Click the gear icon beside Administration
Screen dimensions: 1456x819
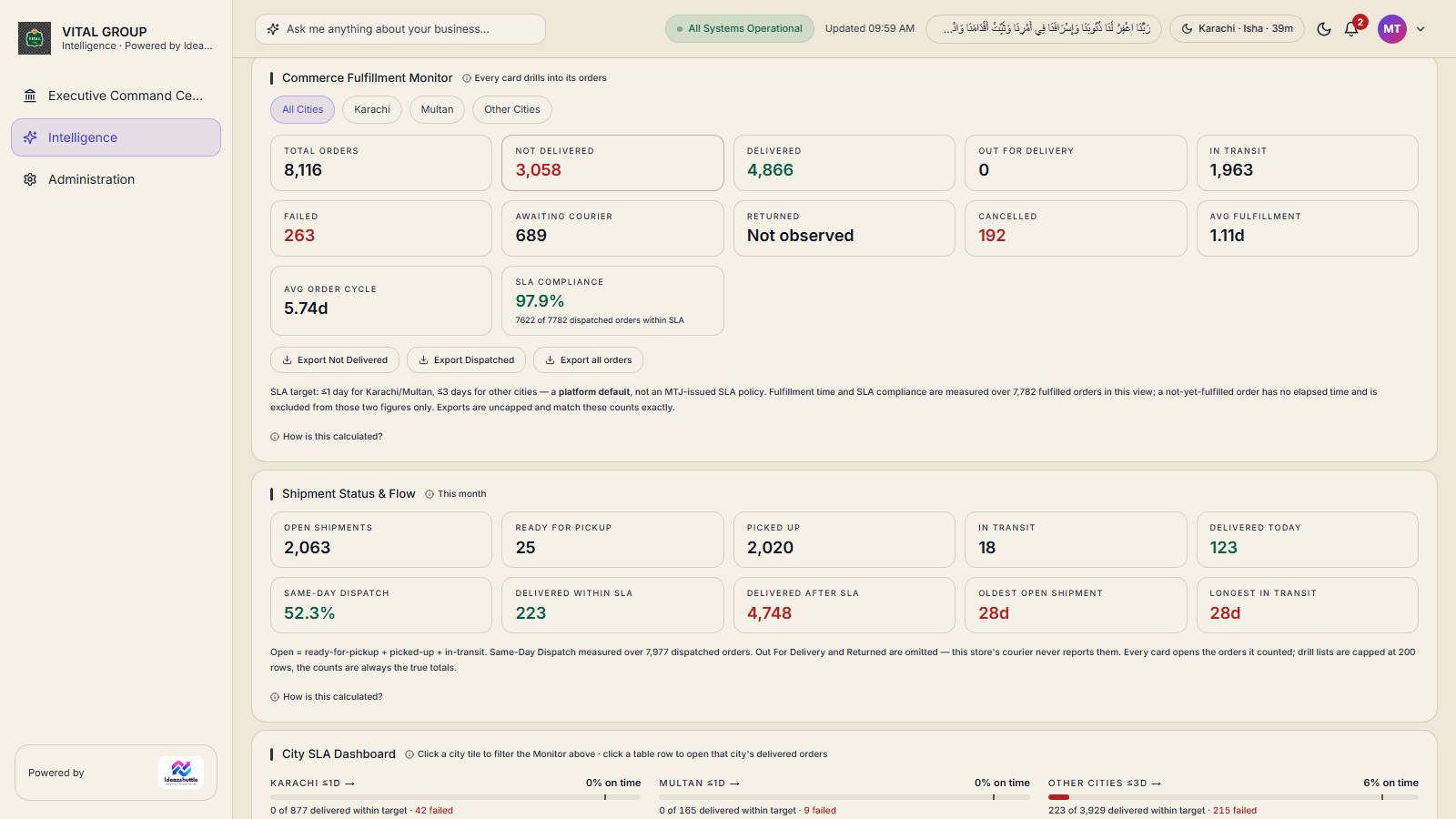(x=30, y=179)
